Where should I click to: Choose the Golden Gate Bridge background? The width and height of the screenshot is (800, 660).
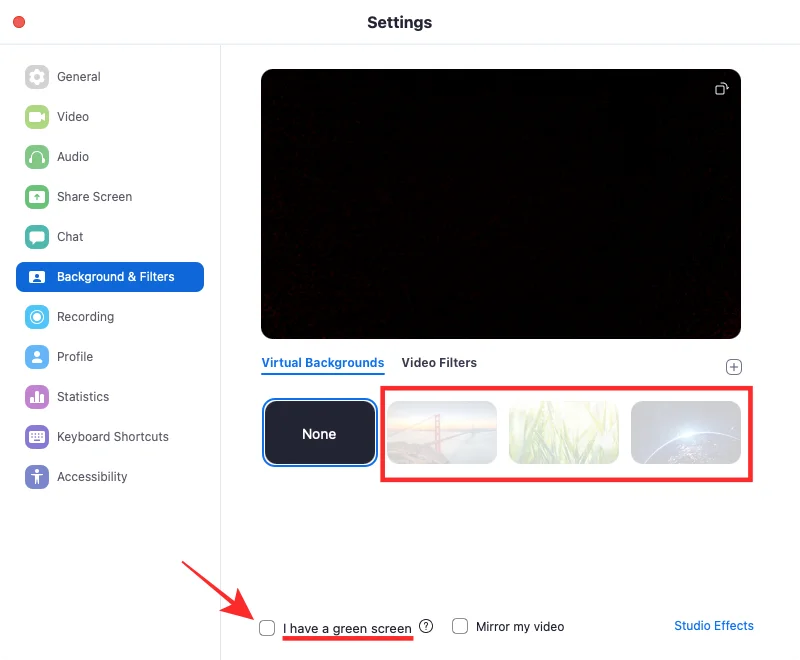442,433
